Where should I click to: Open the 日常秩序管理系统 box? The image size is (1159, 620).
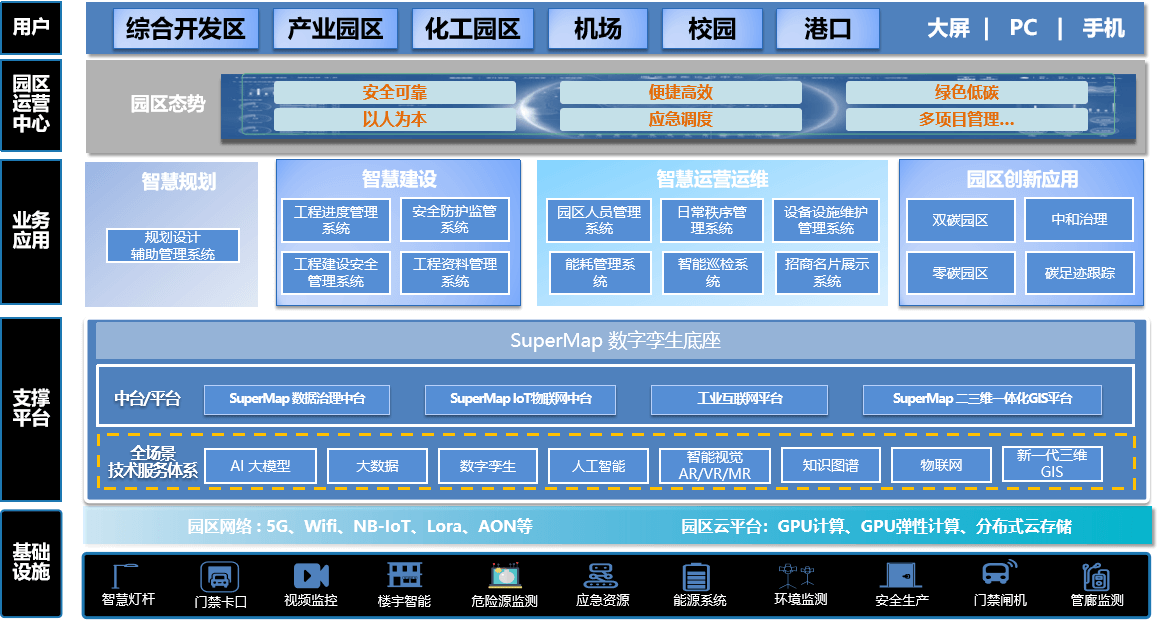point(712,220)
